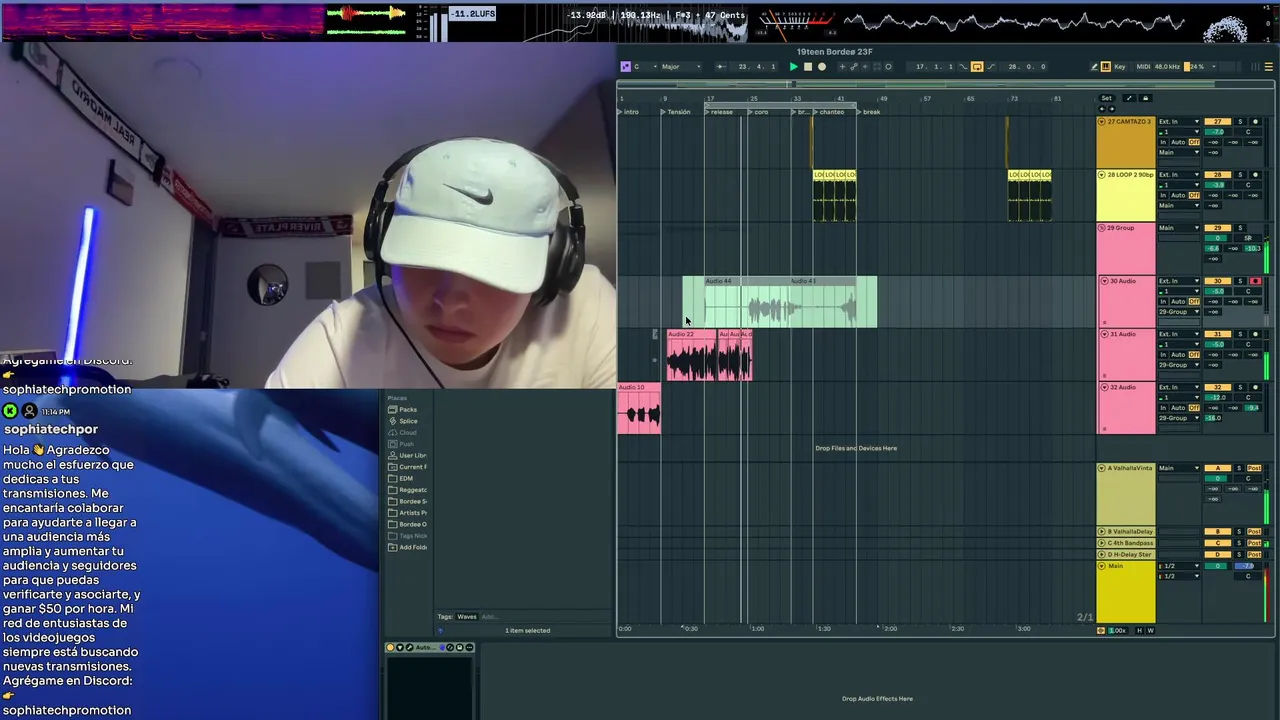Toggle the highlighted Loop switch

point(977,67)
